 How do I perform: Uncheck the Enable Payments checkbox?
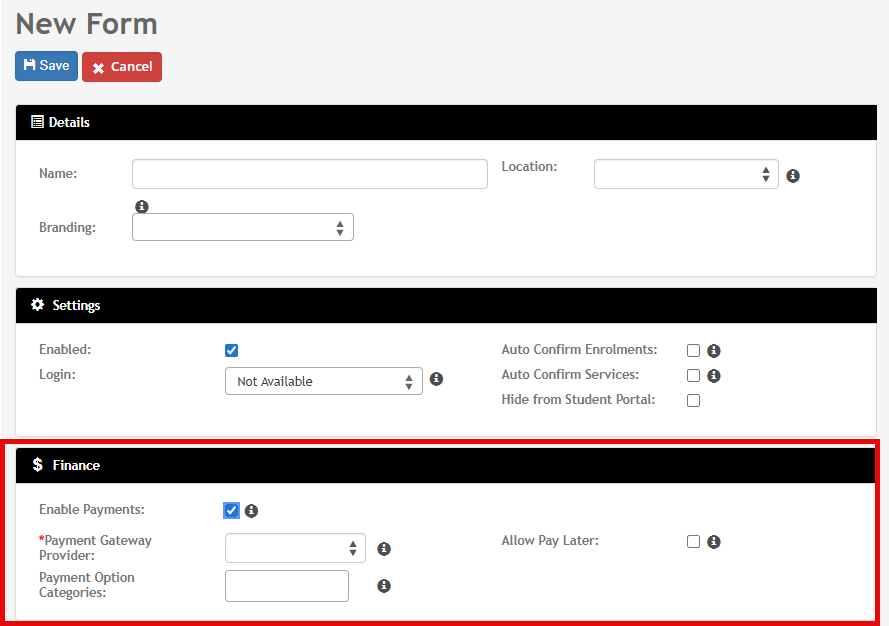231,510
